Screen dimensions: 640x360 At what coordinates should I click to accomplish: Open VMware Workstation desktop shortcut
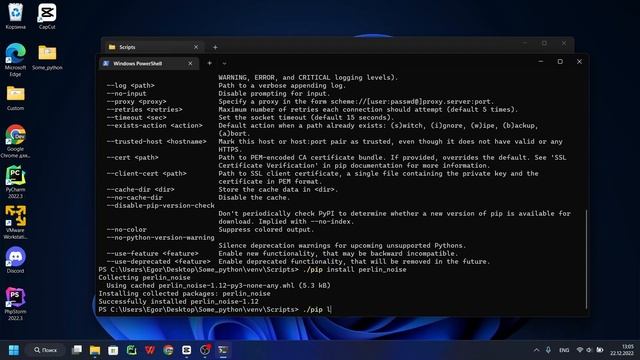tap(16, 222)
